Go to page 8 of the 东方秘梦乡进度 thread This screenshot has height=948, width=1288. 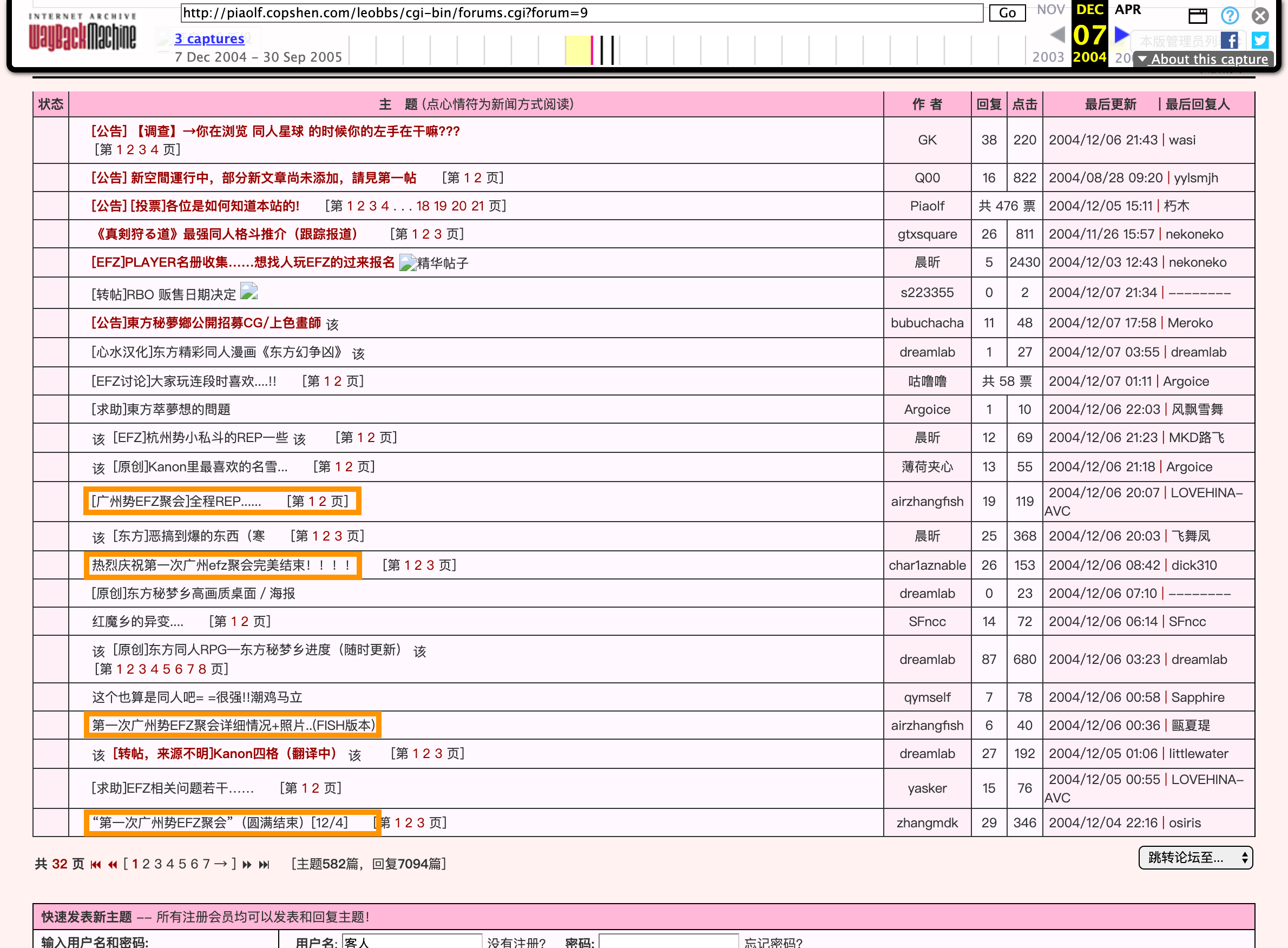point(202,669)
